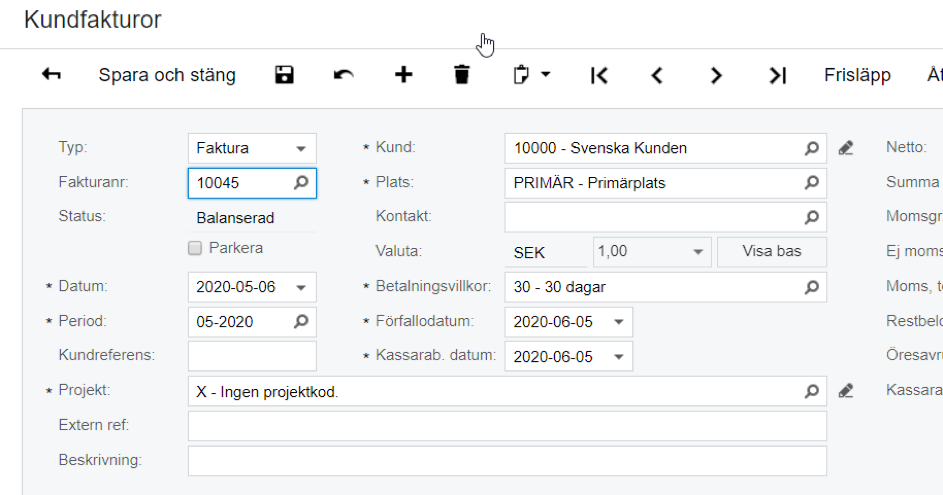Screen dimensions: 943x495
Task: Click the Visa bas button
Action: click(x=771, y=251)
